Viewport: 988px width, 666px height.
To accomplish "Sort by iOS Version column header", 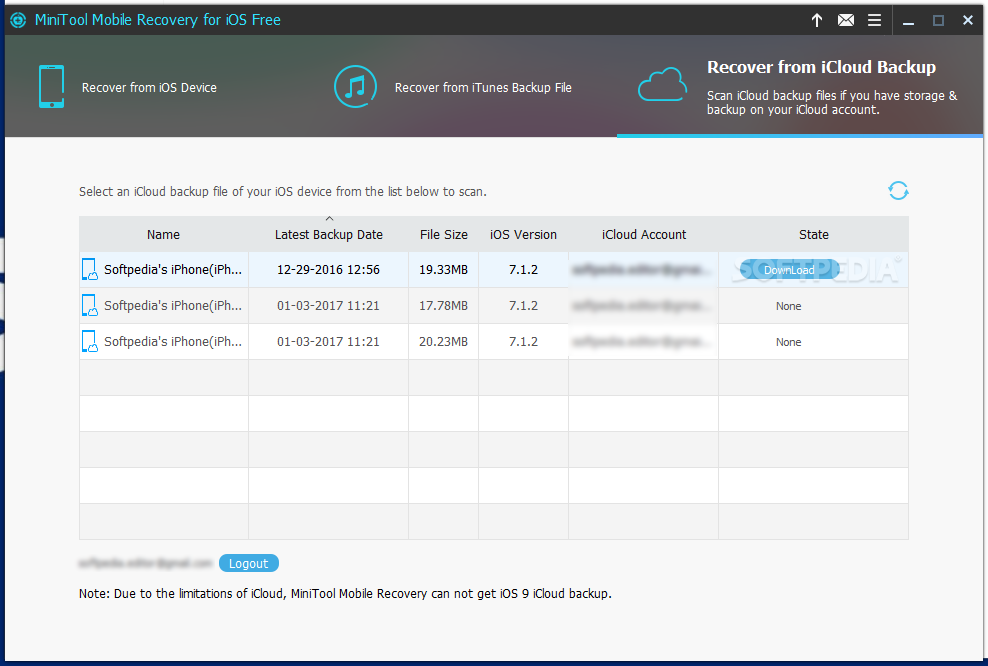I will pos(524,234).
